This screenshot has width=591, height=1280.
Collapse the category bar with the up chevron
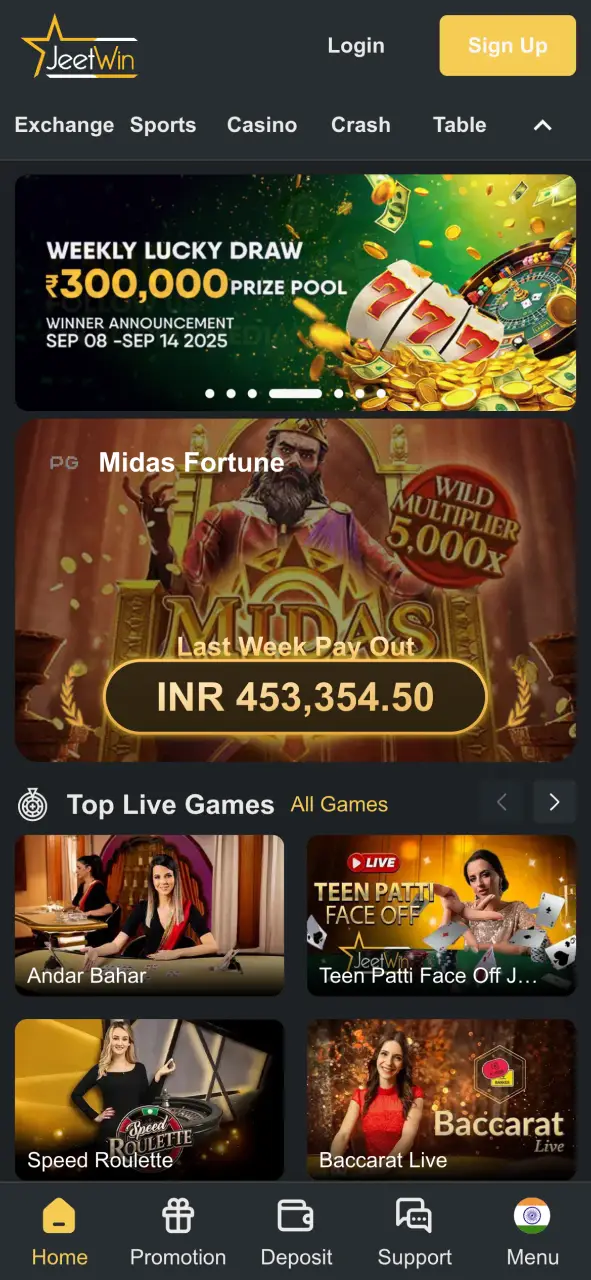pyautogui.click(x=542, y=125)
